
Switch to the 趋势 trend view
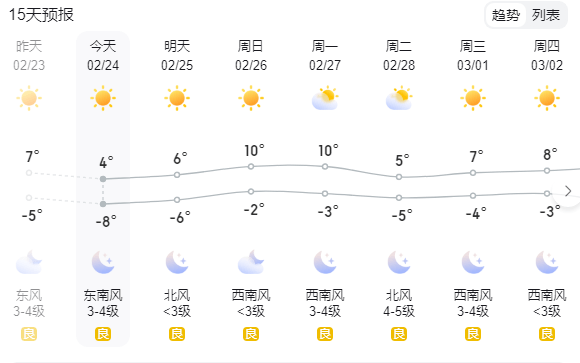click(505, 15)
